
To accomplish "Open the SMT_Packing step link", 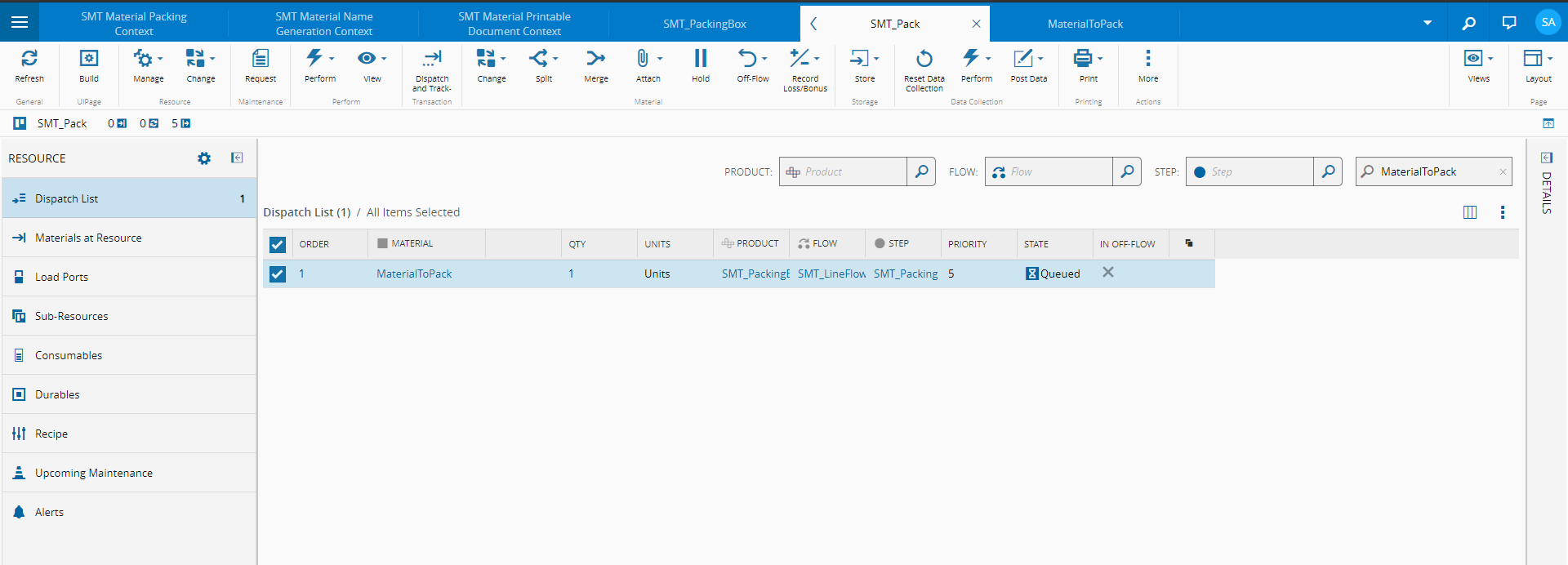I will [x=905, y=274].
